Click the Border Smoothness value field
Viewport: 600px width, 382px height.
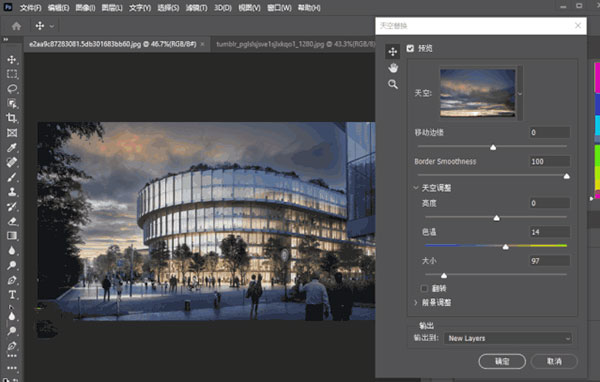point(549,162)
